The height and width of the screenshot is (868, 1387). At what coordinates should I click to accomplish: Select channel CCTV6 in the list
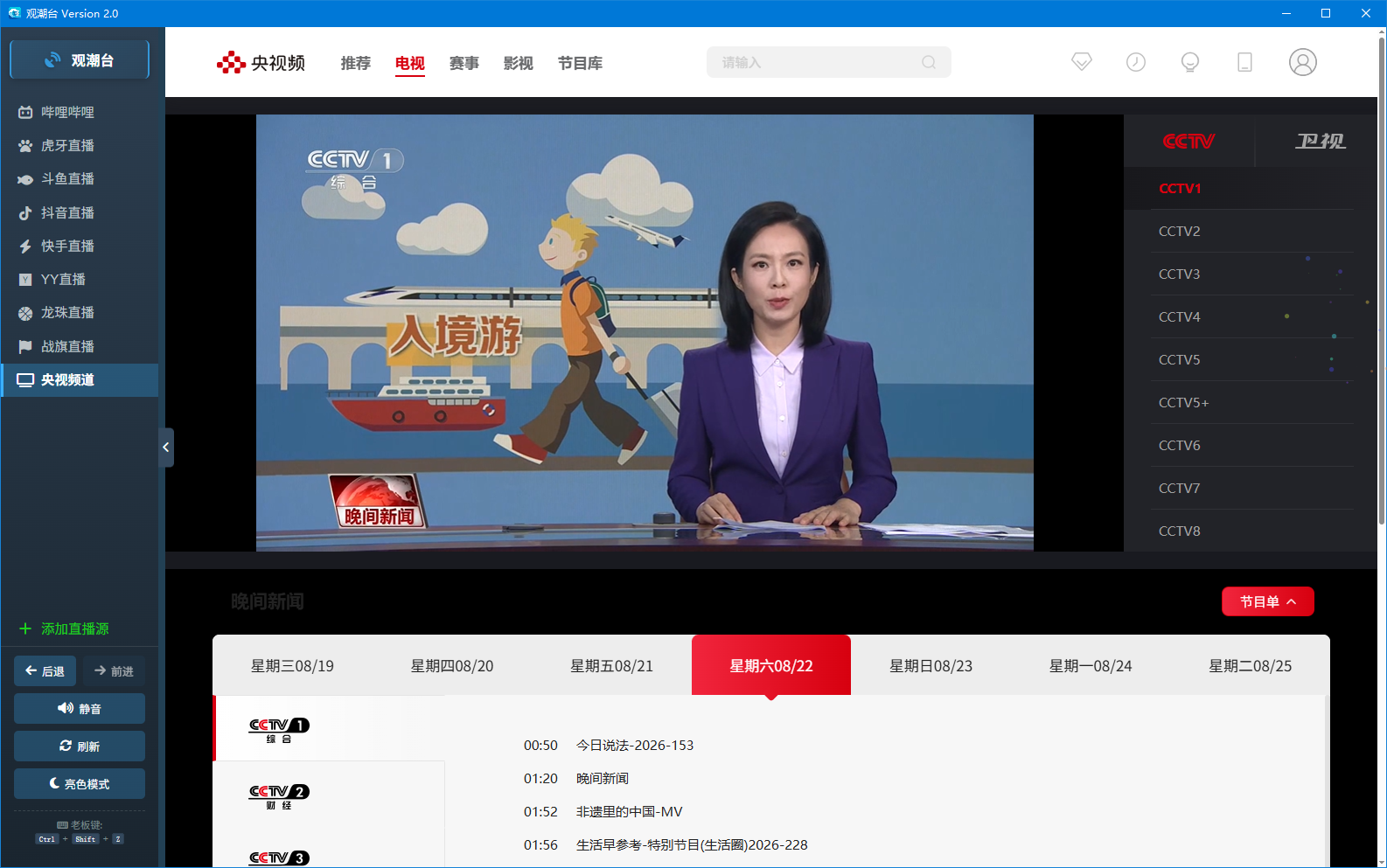1252,446
